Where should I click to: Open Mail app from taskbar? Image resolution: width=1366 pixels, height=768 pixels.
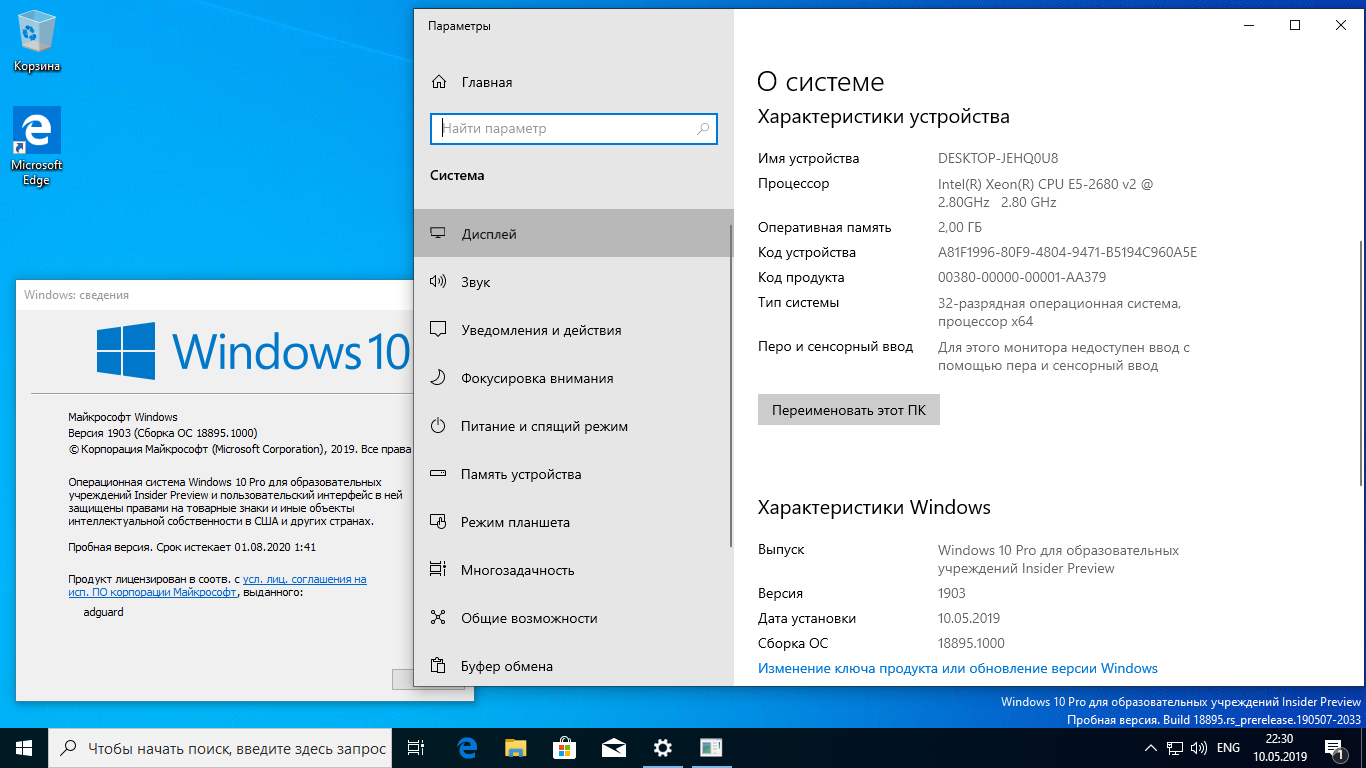click(613, 747)
